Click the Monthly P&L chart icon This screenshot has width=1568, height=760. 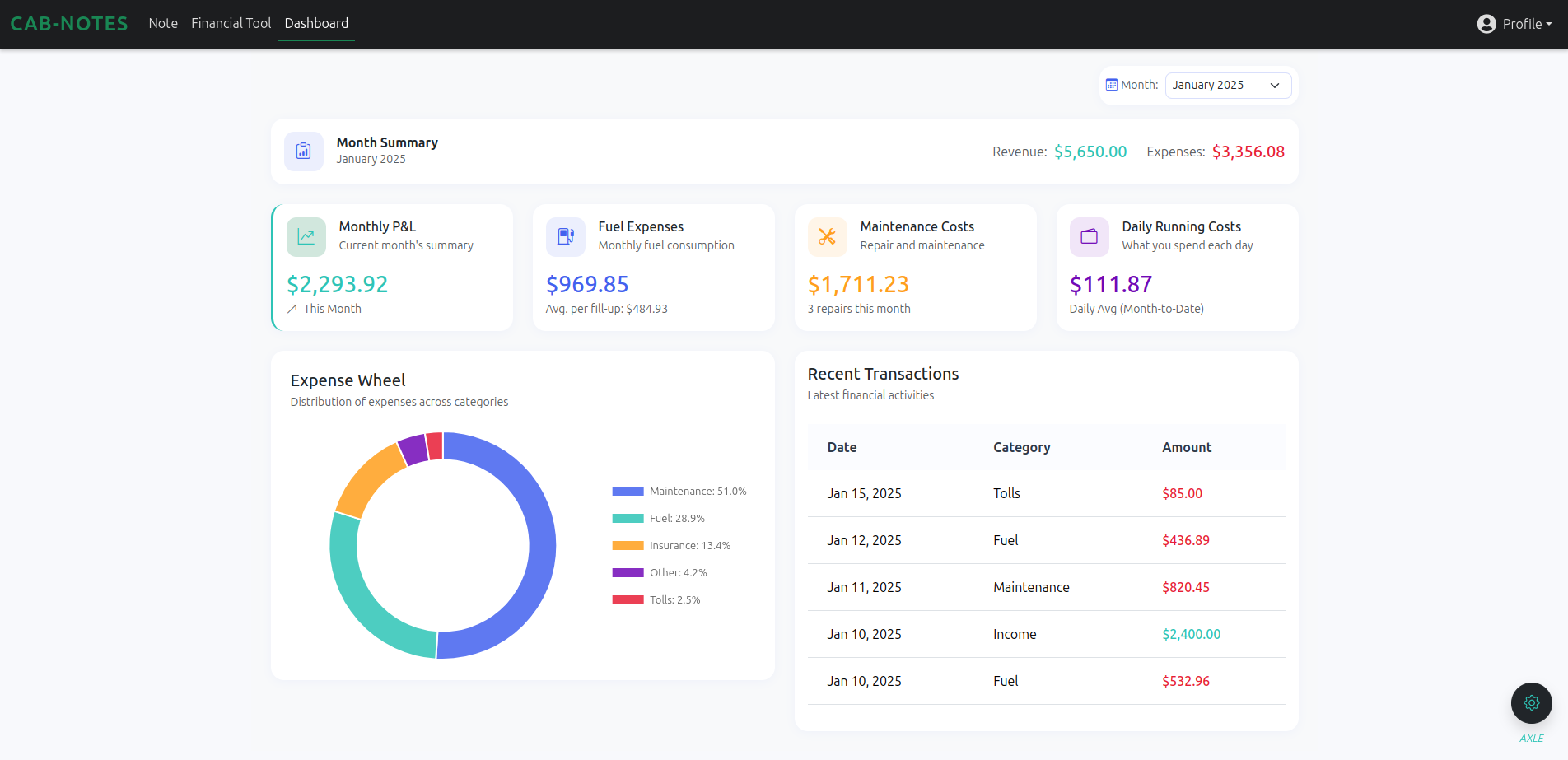tap(306, 237)
